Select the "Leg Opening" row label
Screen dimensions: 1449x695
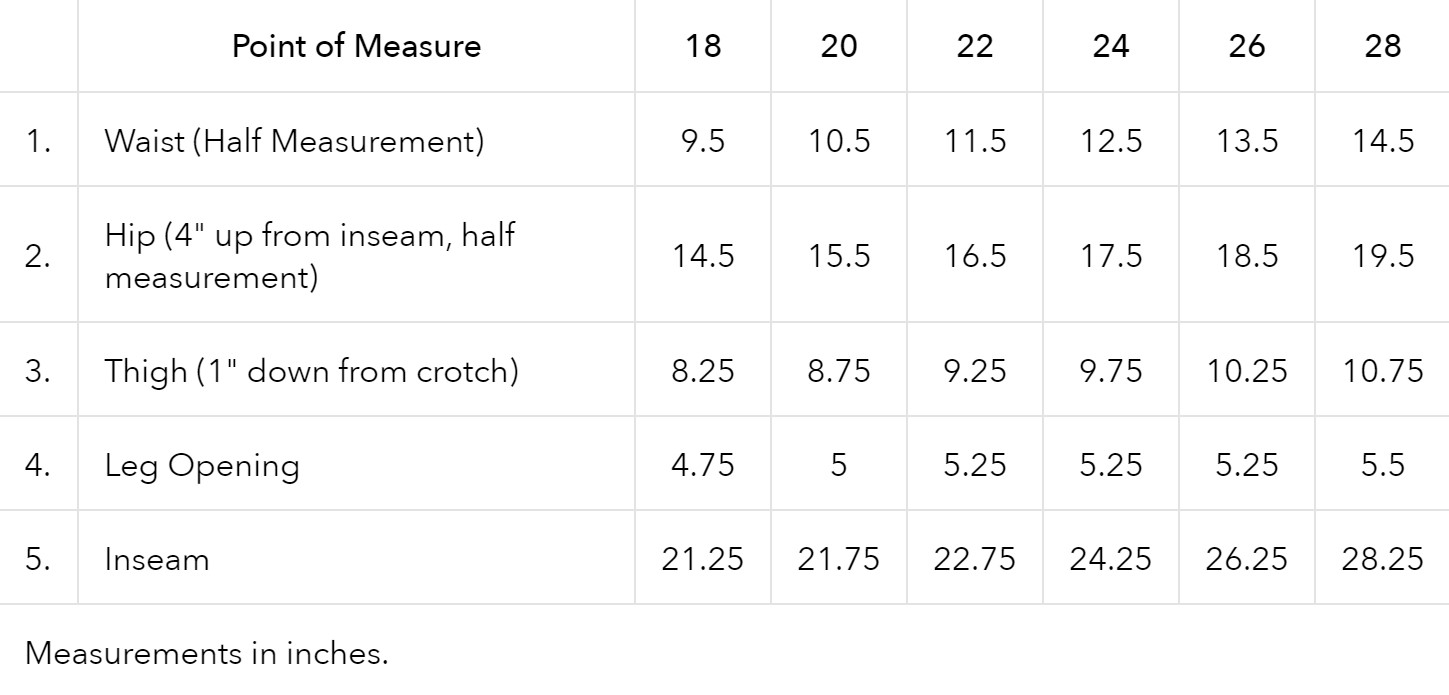202,465
